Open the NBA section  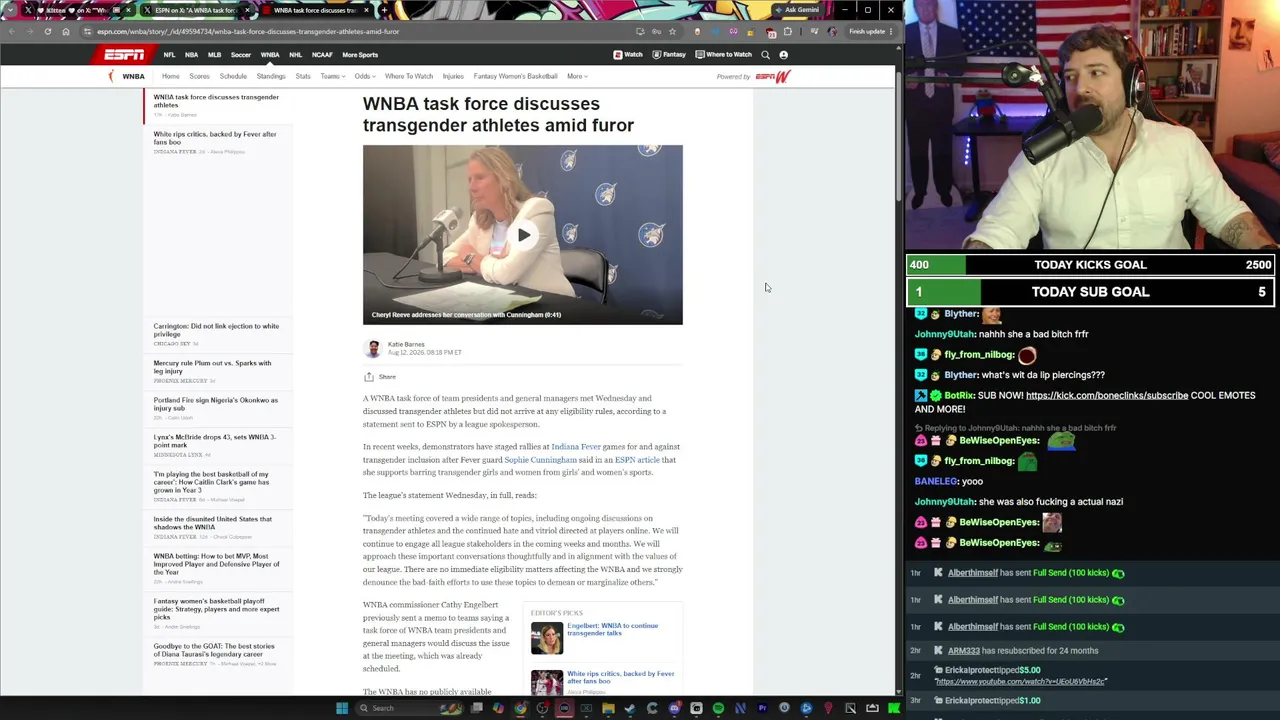(x=191, y=55)
